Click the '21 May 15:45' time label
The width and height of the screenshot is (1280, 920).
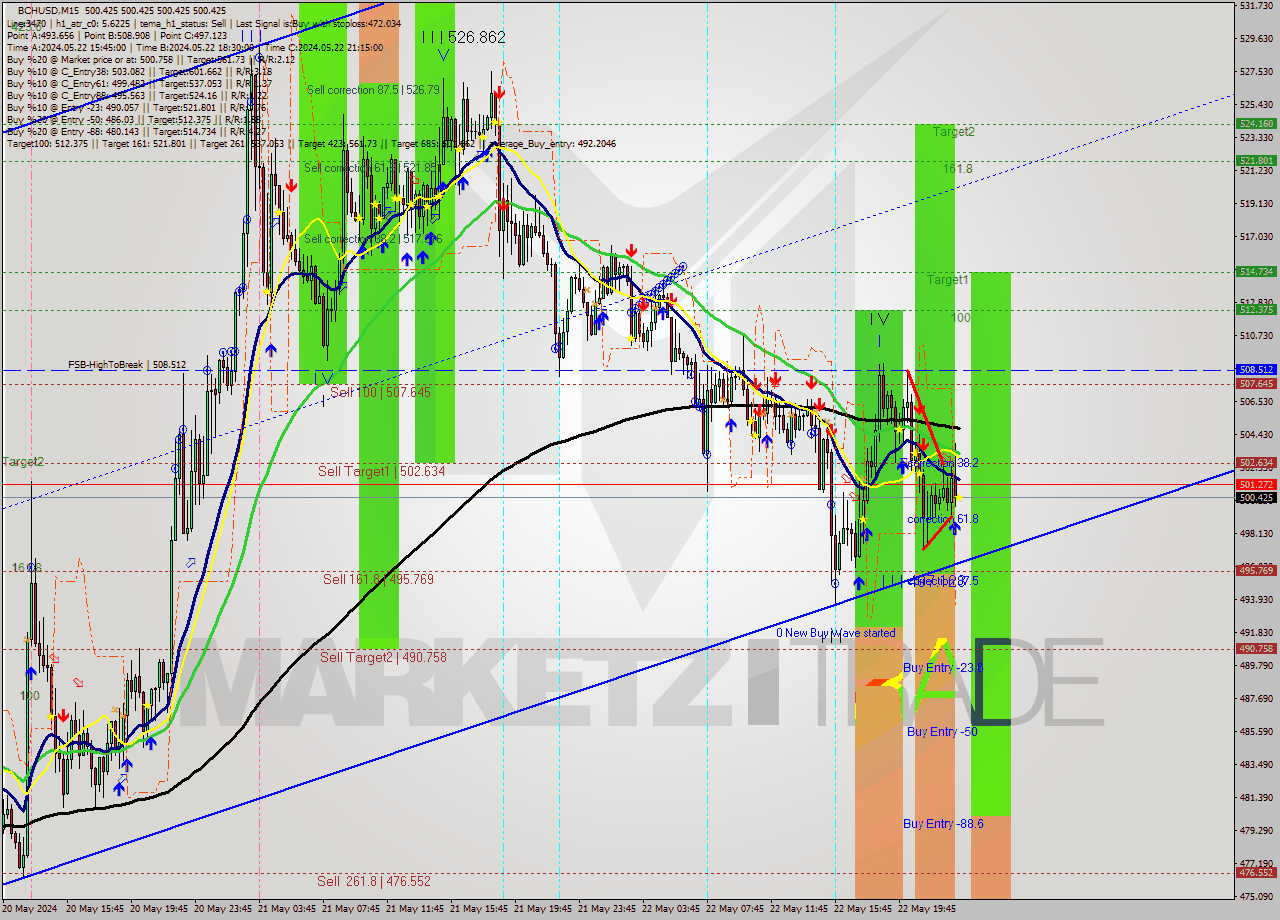(479, 910)
